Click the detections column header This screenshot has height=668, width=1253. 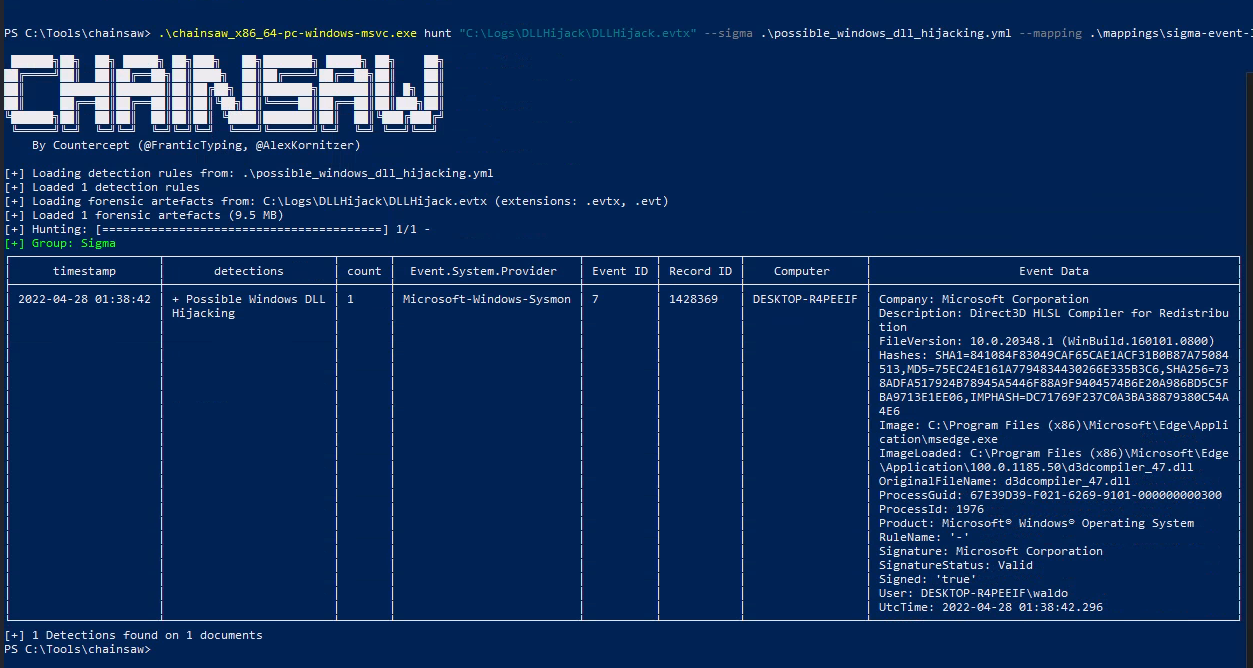[248, 271]
